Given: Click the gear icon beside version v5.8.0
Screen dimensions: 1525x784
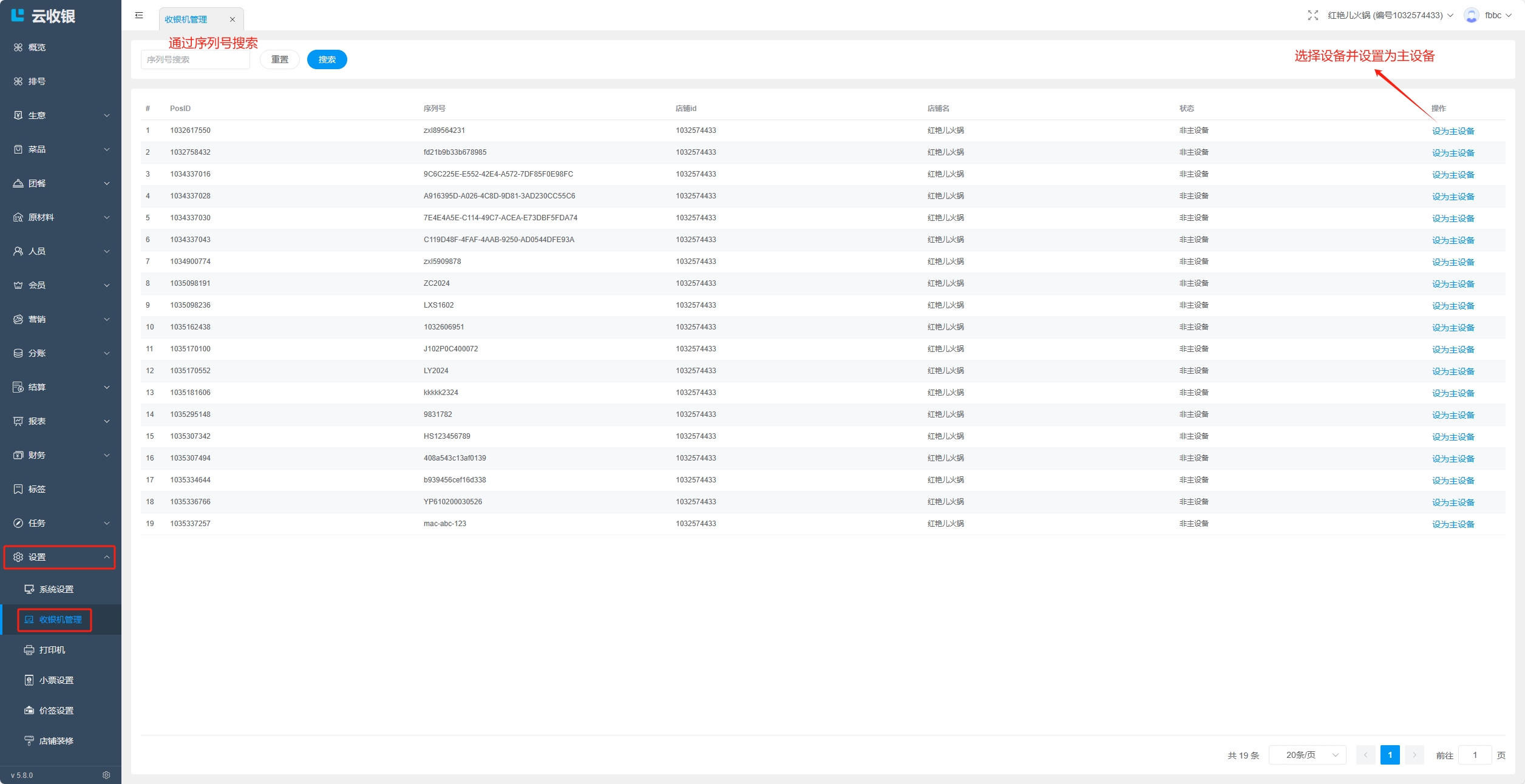Looking at the screenshot, I should (106, 775).
